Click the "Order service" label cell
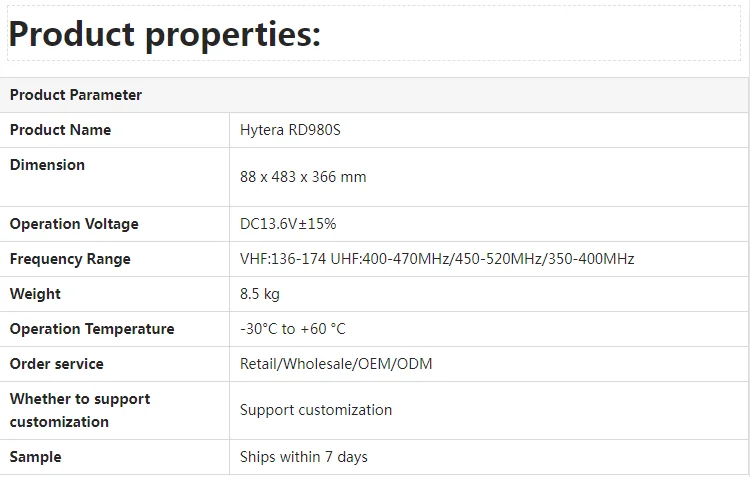The image size is (750, 477). pos(56,364)
